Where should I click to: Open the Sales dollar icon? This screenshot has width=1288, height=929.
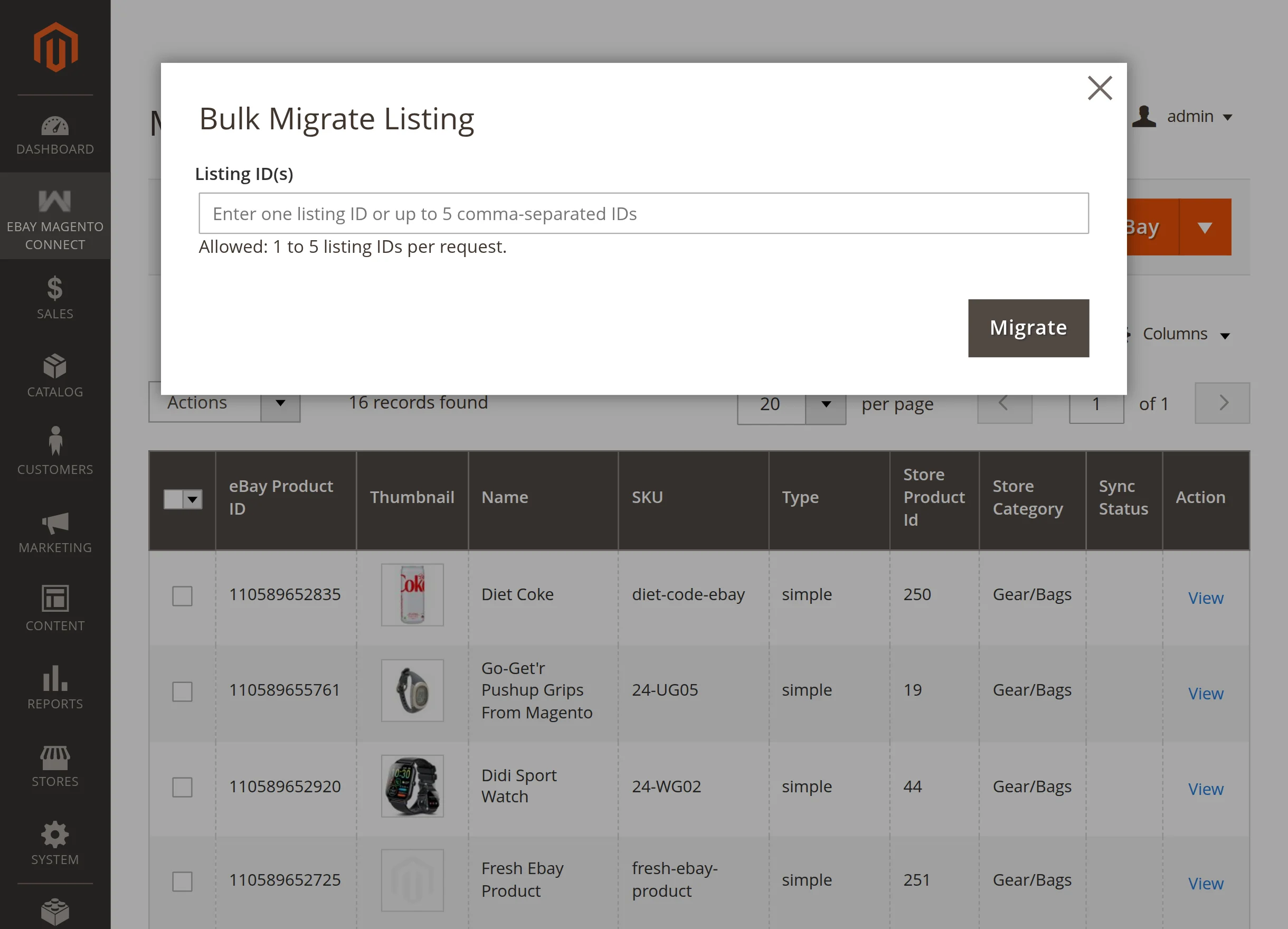click(55, 288)
